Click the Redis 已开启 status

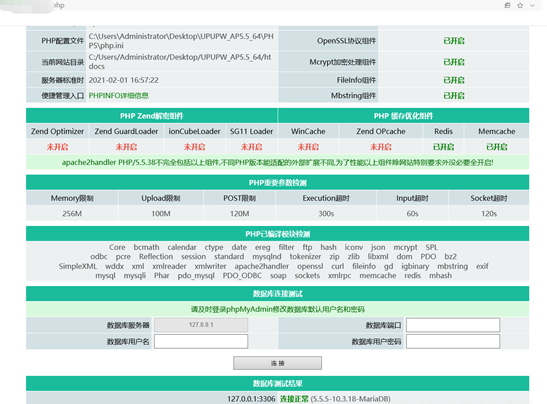[x=443, y=147]
